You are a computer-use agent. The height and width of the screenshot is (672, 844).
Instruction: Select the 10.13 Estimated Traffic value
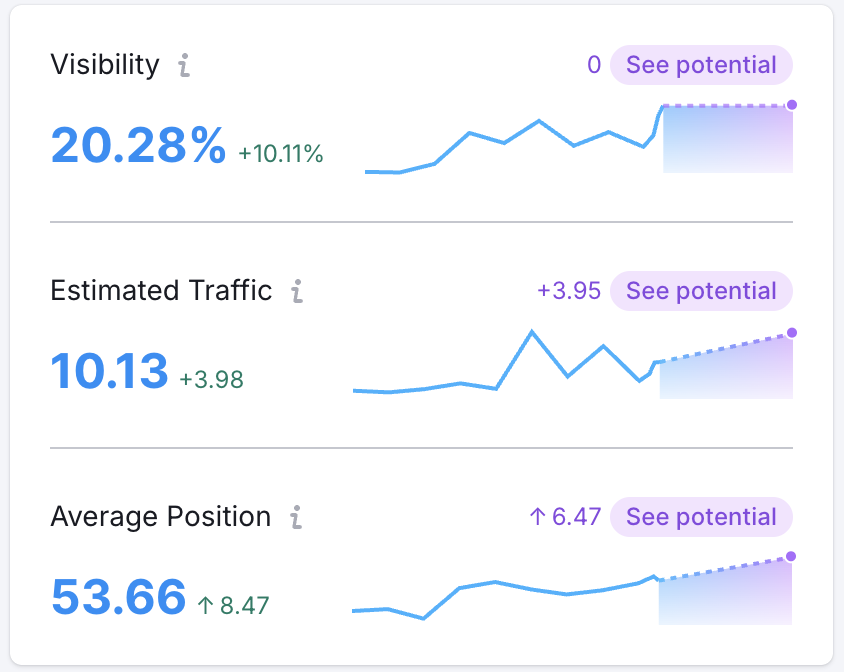109,372
